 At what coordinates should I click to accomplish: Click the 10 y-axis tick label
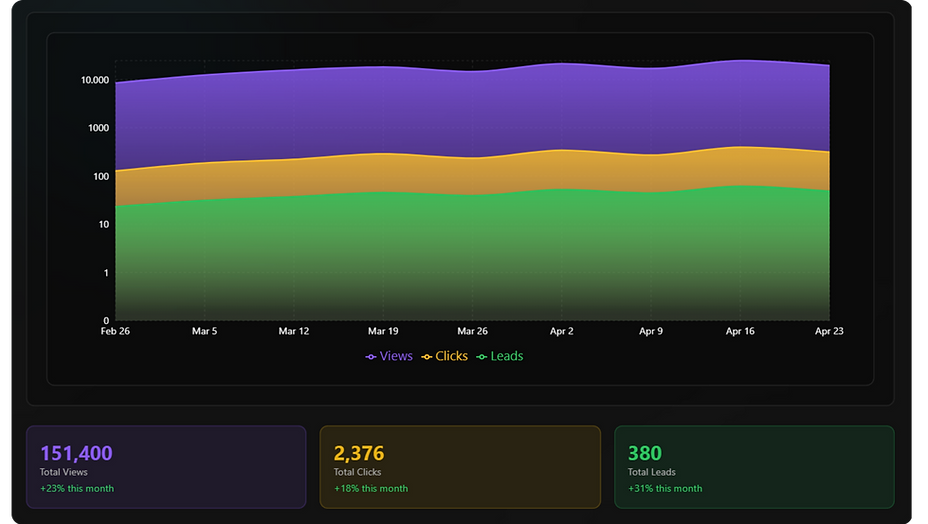[104, 224]
